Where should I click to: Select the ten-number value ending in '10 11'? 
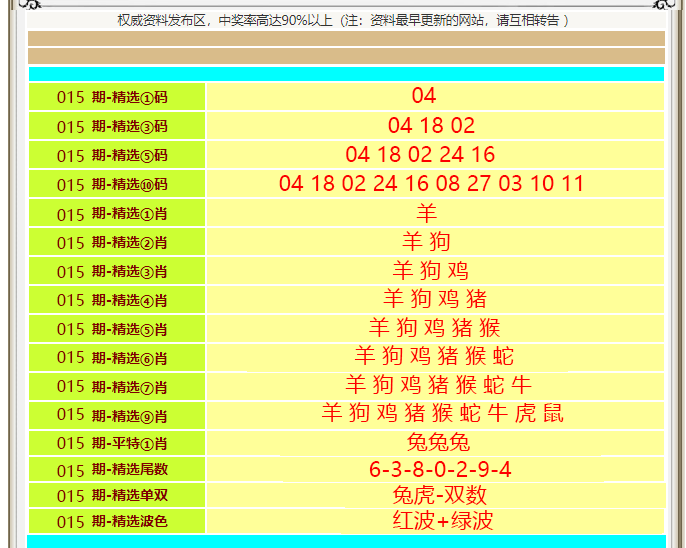click(431, 184)
